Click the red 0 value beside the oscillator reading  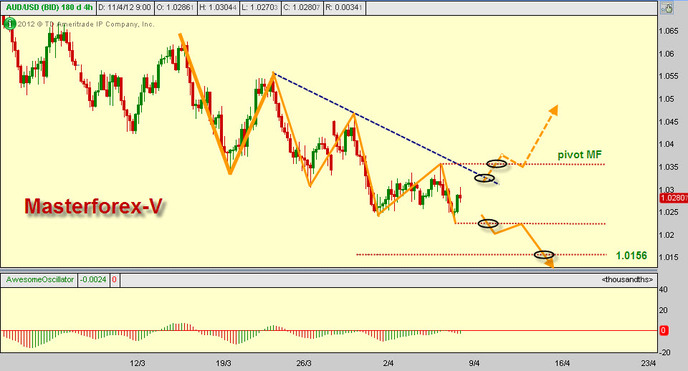point(115,280)
